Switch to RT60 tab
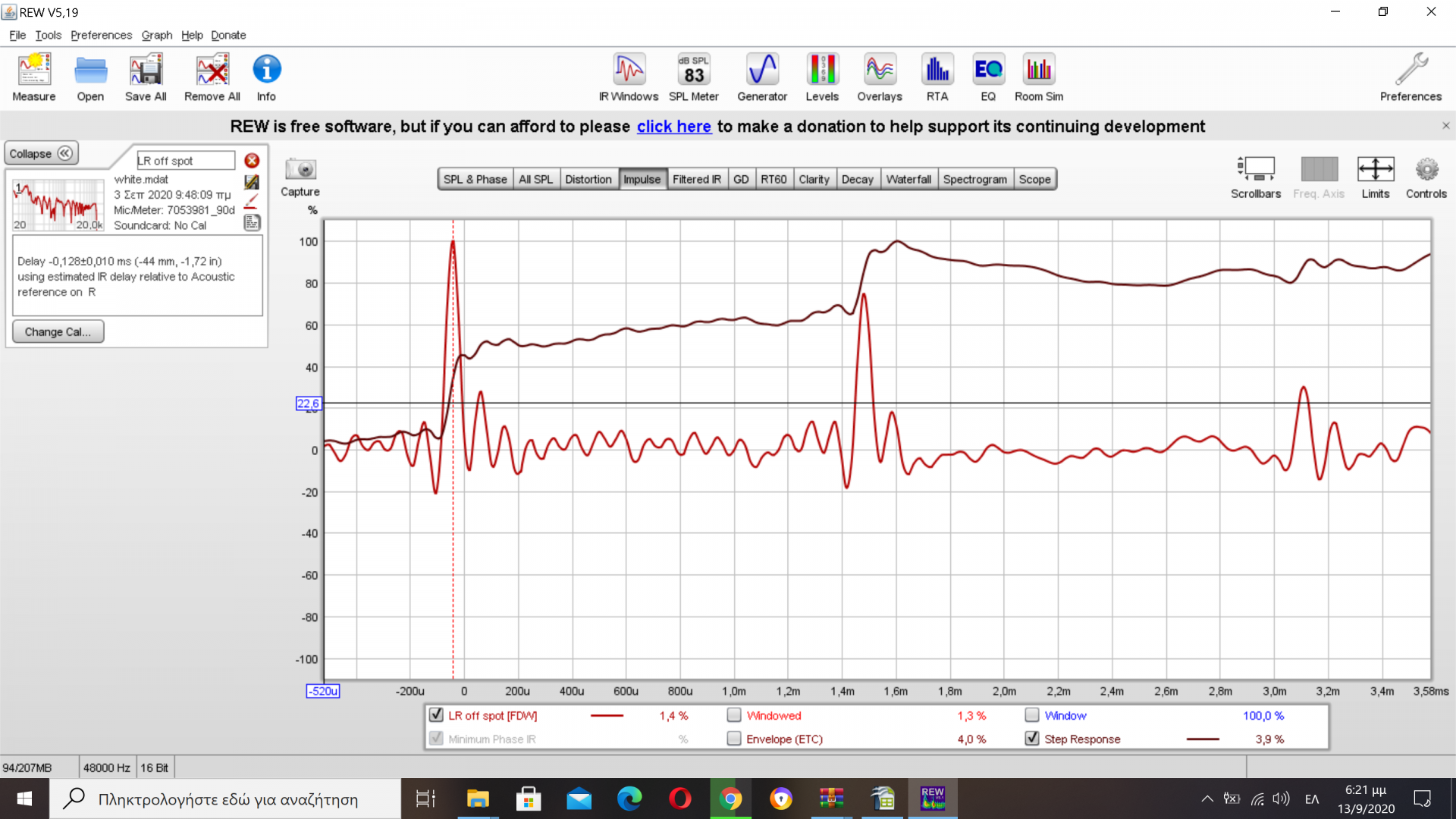1456x819 pixels. (x=773, y=179)
